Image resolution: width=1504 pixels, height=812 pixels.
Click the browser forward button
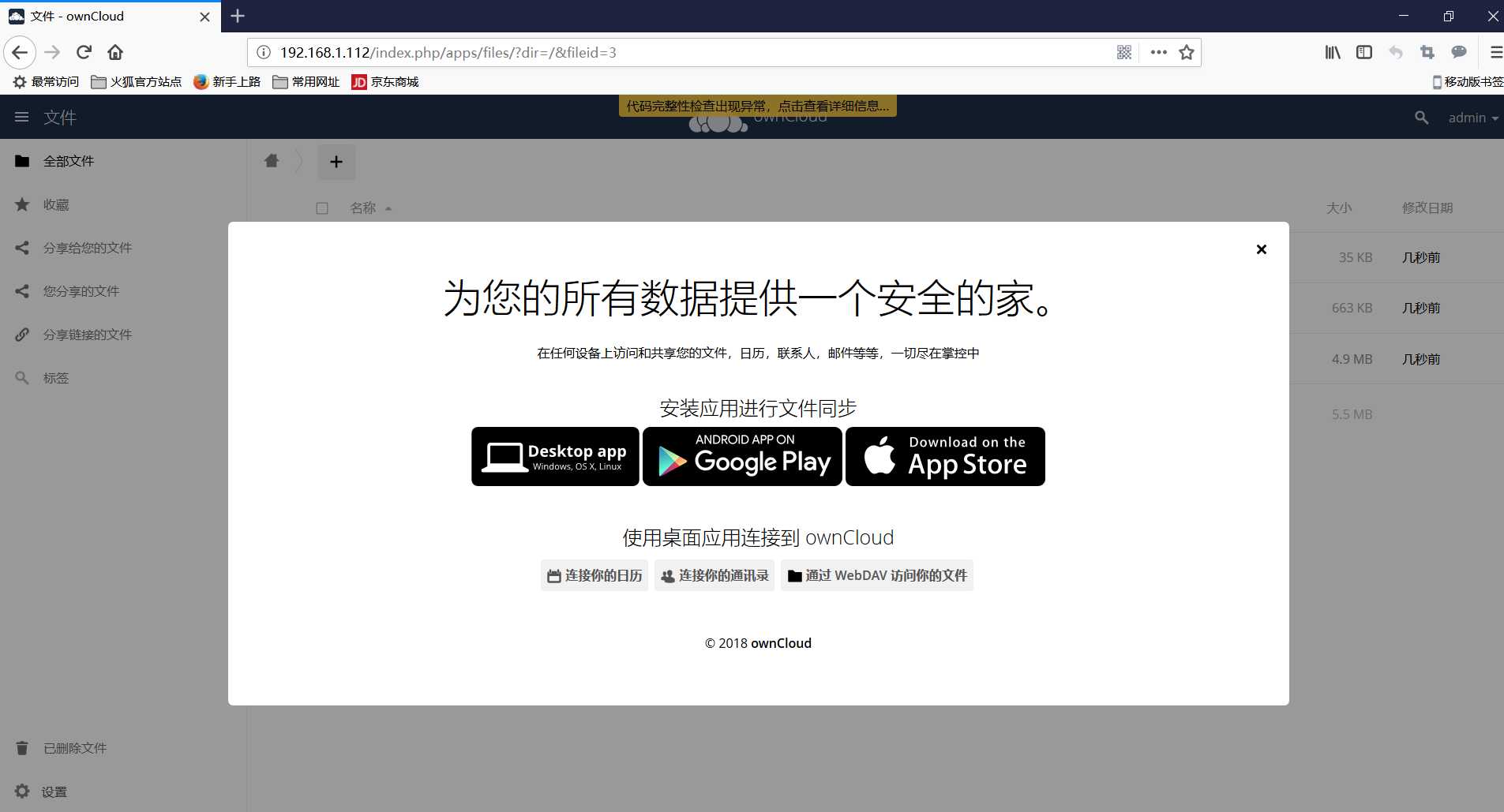coord(52,53)
